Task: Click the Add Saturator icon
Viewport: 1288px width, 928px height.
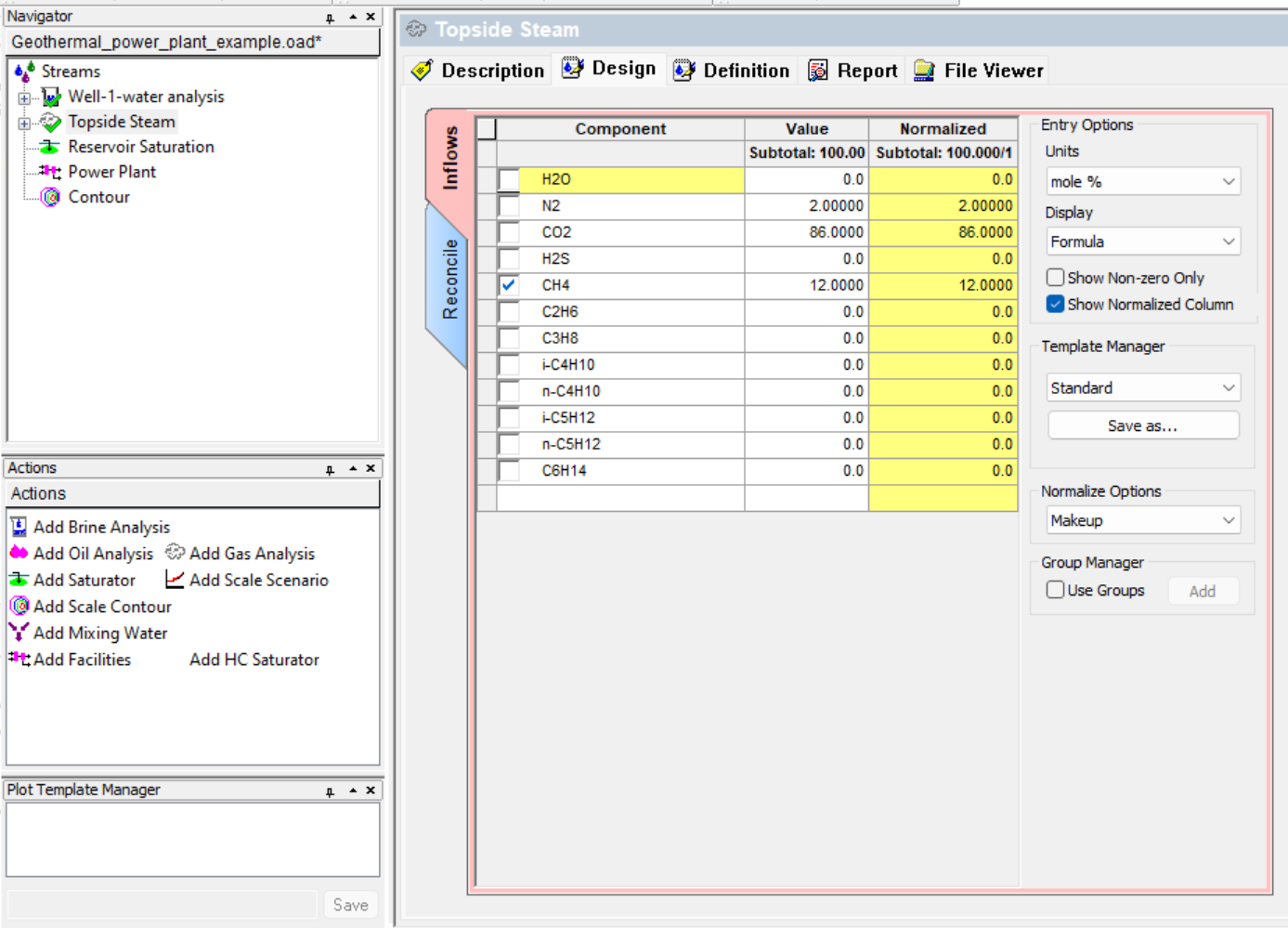Action: pyautogui.click(x=19, y=580)
